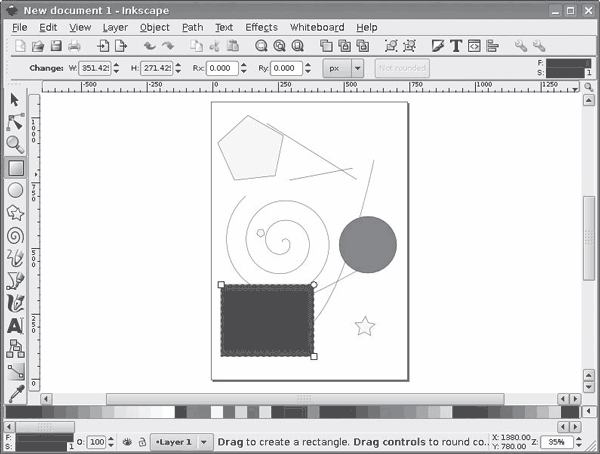Pick a gray swatch from color palette
This screenshot has height=454, width=600.
[x=120, y=412]
